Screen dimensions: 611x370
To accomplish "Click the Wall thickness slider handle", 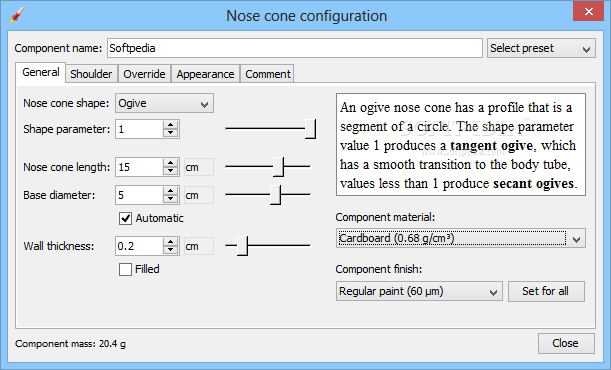I will click(x=242, y=246).
